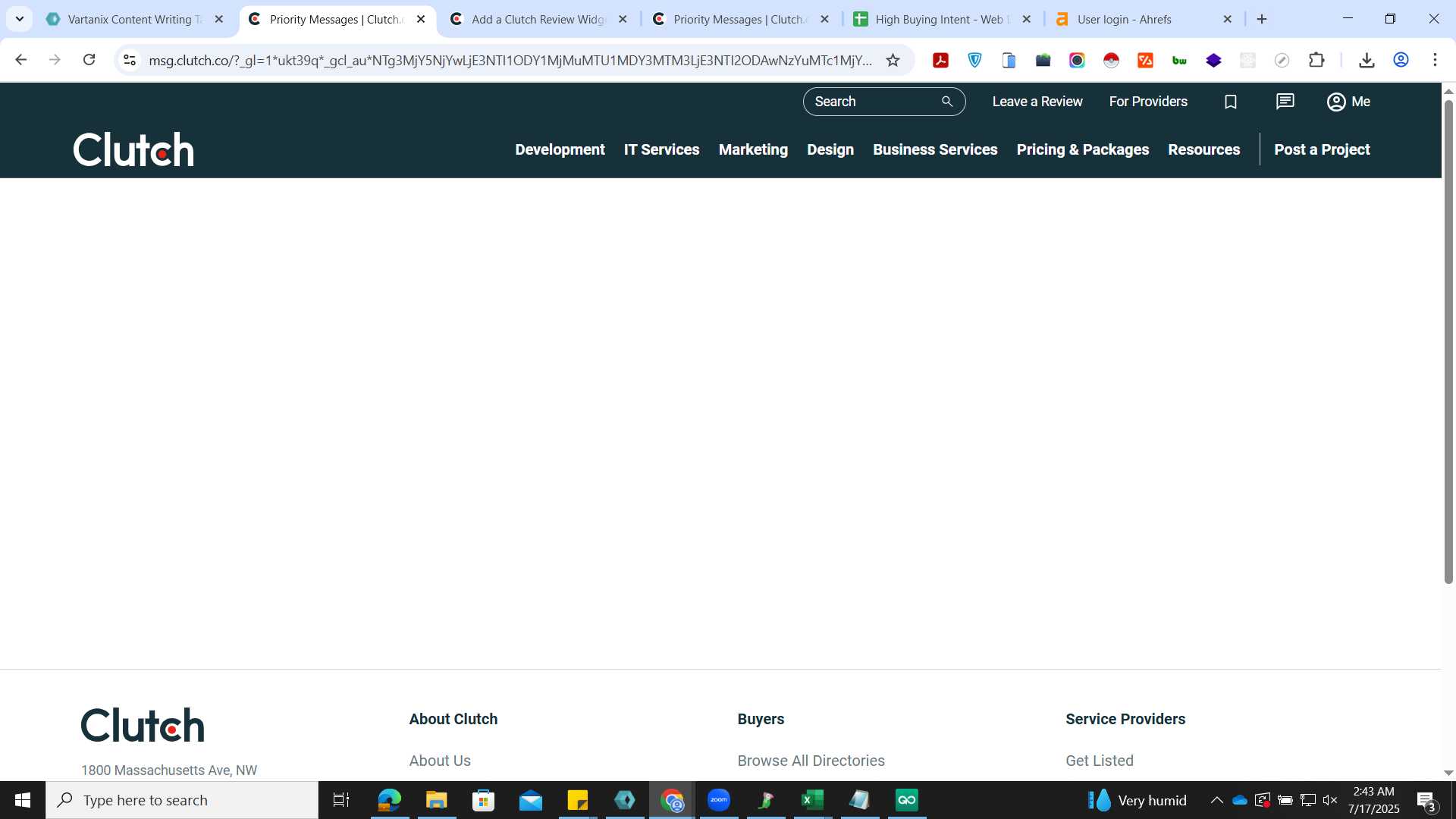Click the search magnifier icon in Clutch search box
The height and width of the screenshot is (819, 1456).
coord(947,102)
